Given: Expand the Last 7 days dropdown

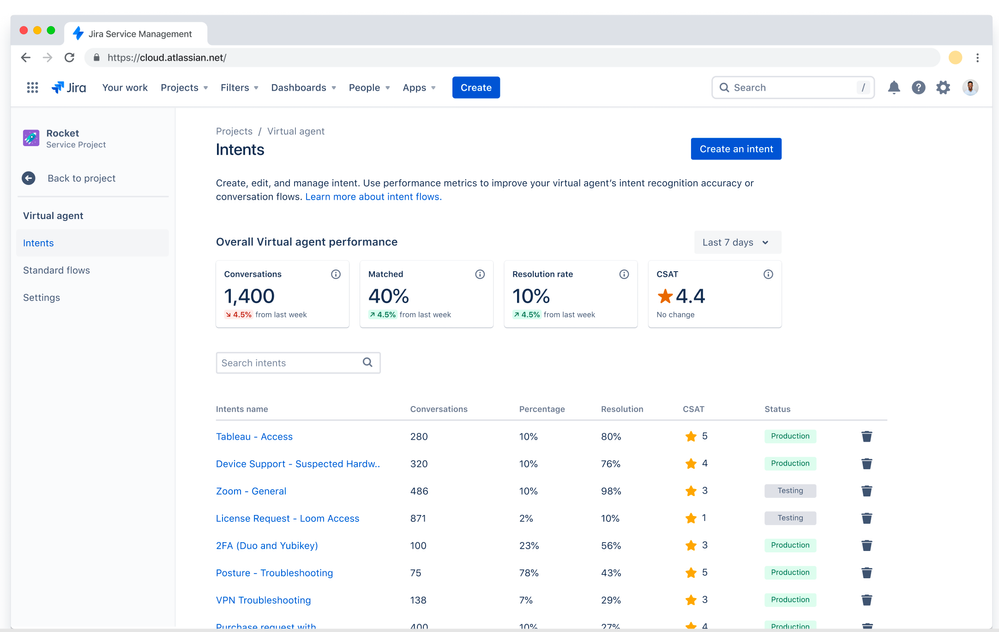Looking at the screenshot, I should tap(737, 242).
